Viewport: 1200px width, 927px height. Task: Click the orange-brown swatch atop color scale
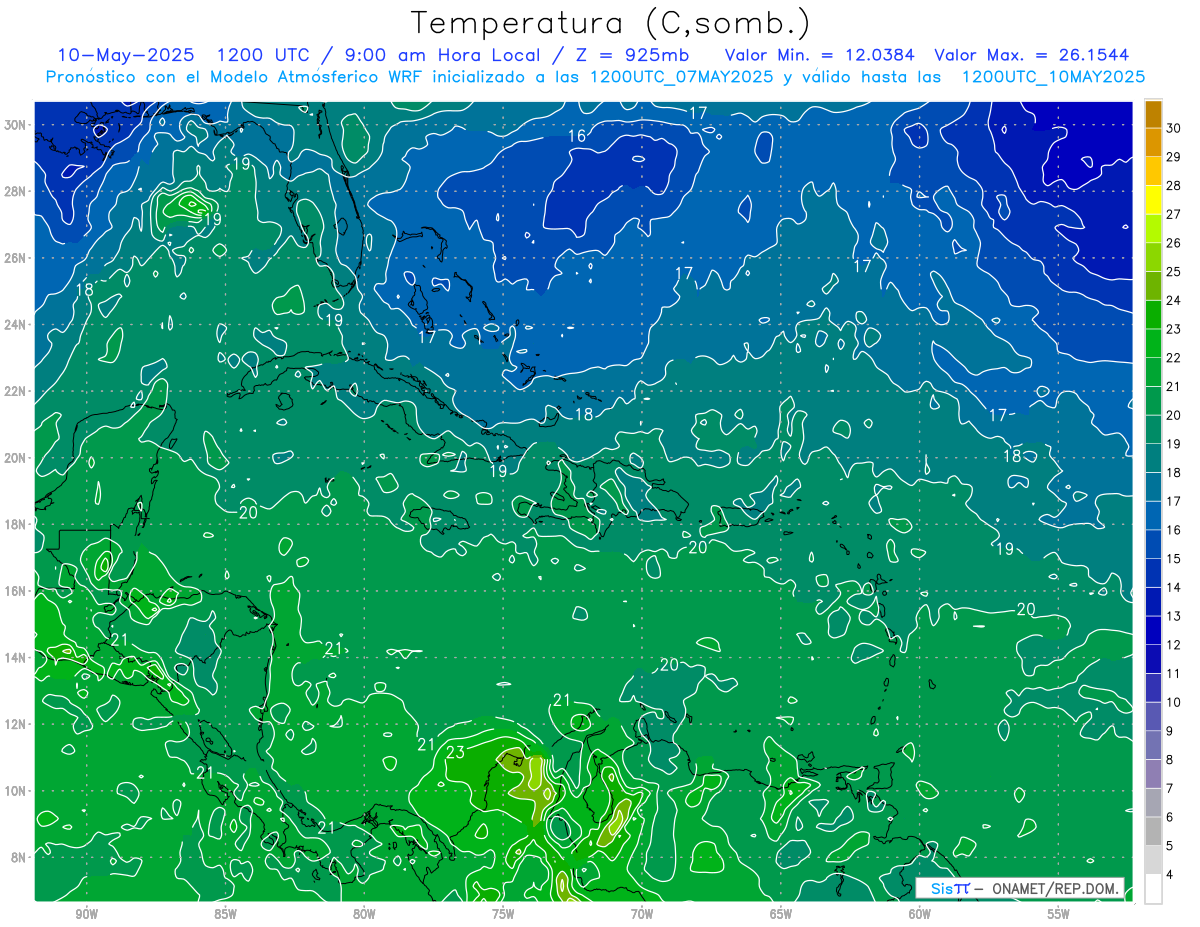tap(1153, 114)
